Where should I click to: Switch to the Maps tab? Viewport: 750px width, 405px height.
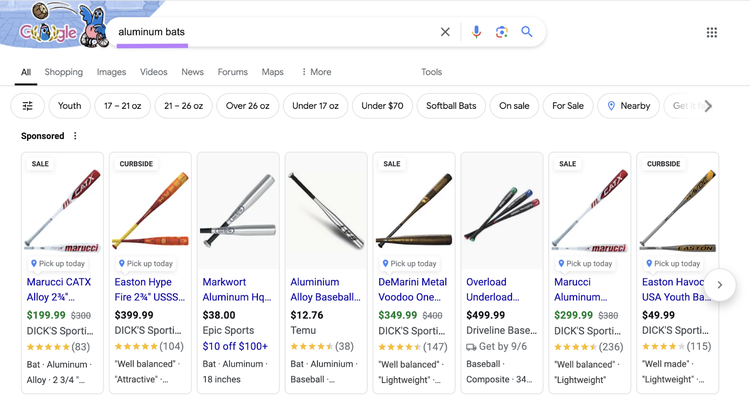[273, 72]
